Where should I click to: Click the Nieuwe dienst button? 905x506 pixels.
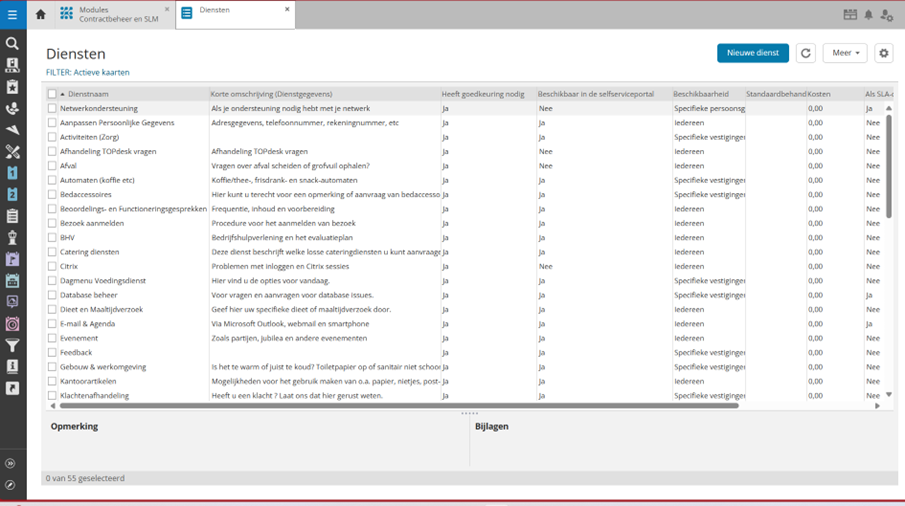752,53
